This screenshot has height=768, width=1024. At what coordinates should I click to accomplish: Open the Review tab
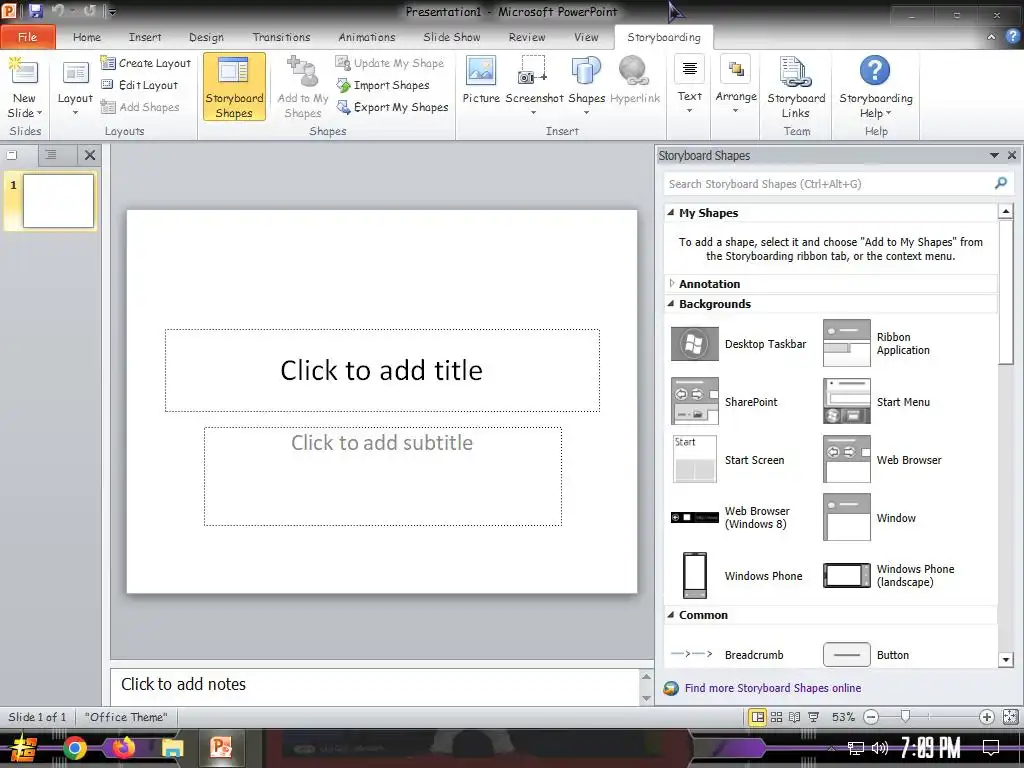[x=526, y=37]
